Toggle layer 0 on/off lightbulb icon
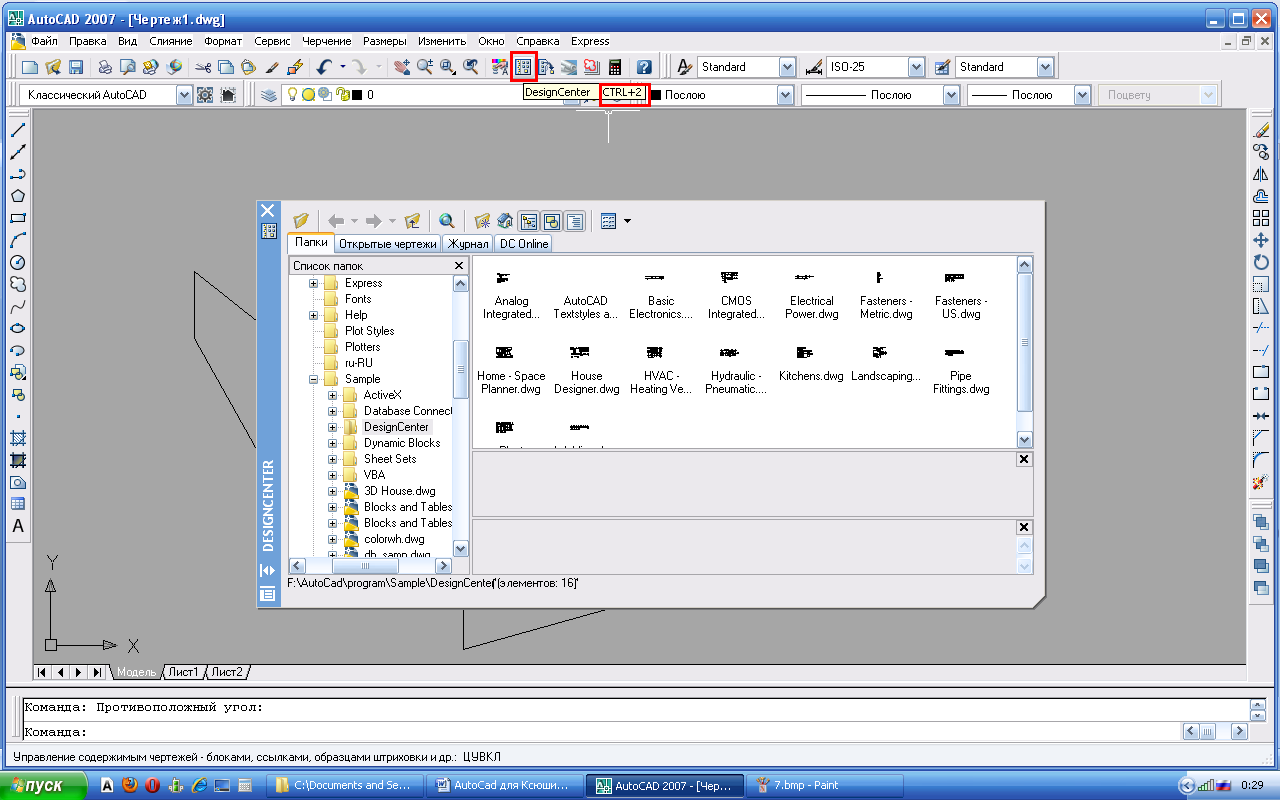The height and width of the screenshot is (800, 1280). point(294,95)
